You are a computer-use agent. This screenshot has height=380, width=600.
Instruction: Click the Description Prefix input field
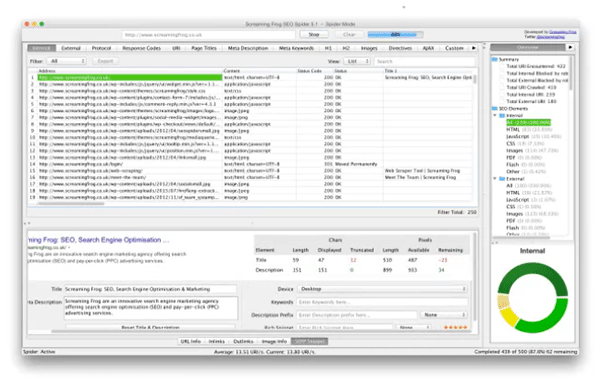tap(356, 315)
